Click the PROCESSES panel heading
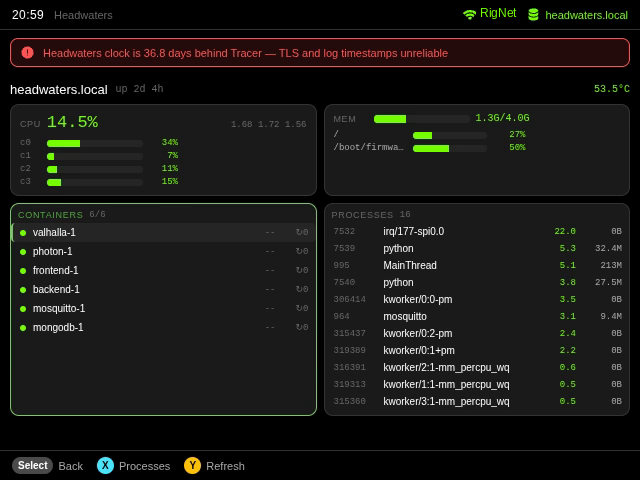640x480 pixels. click(x=362, y=215)
